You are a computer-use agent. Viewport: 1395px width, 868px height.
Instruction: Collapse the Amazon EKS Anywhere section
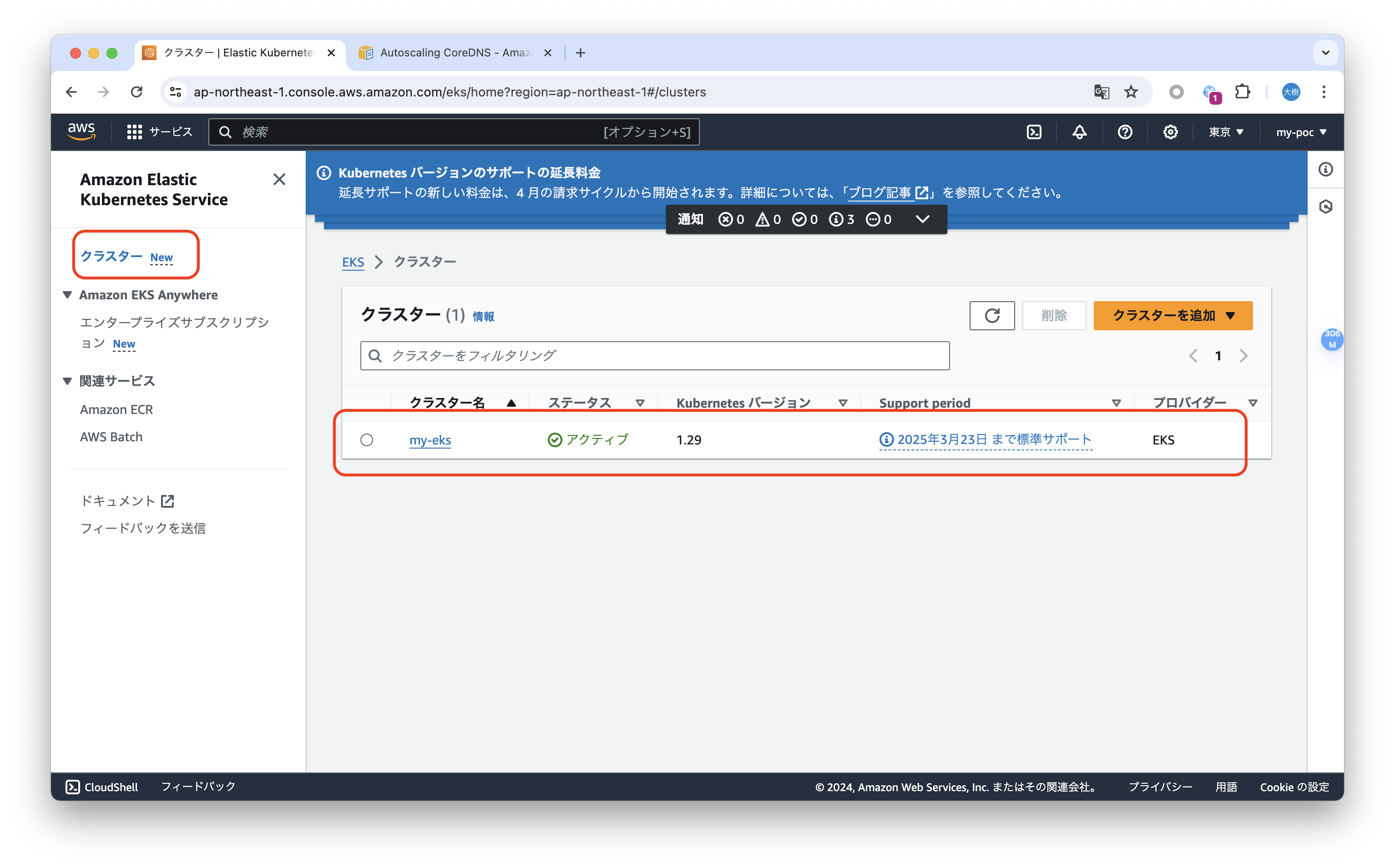click(x=67, y=294)
